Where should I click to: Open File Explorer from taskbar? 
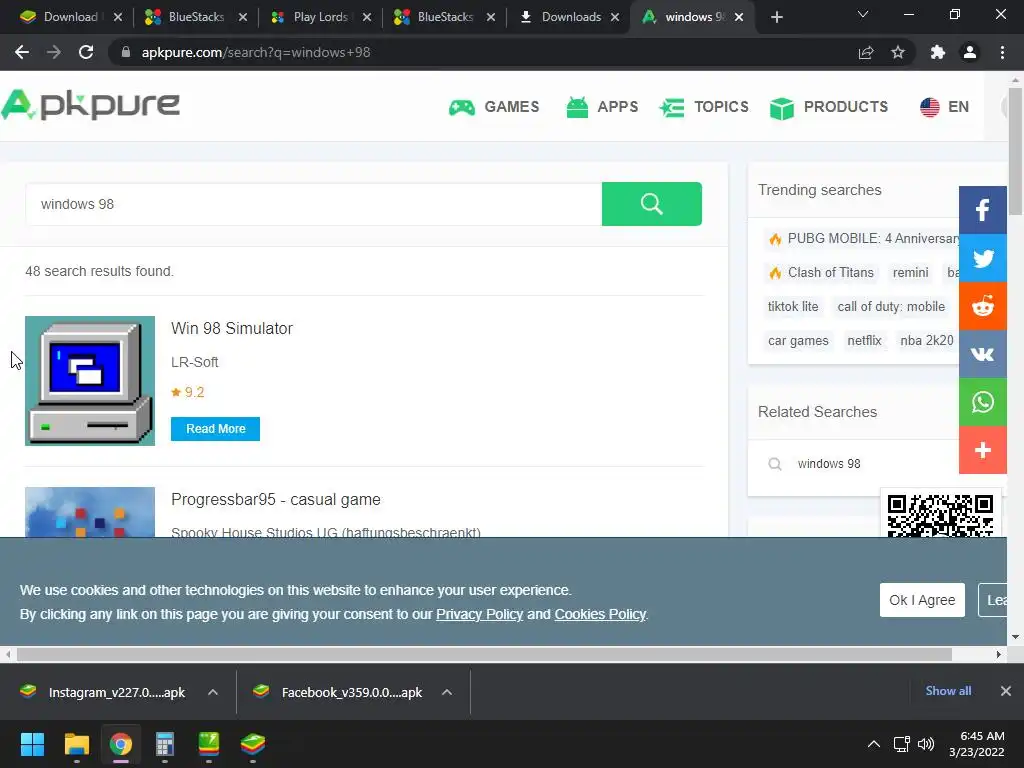pos(76,744)
